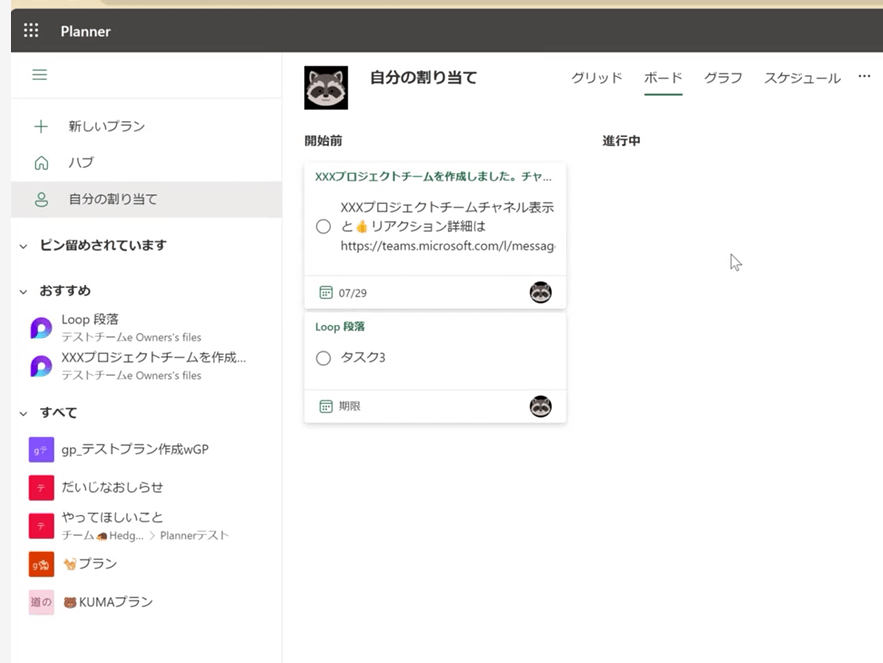Open recommended plan Loop 段落
This screenshot has height=663, width=883.
(x=146, y=328)
